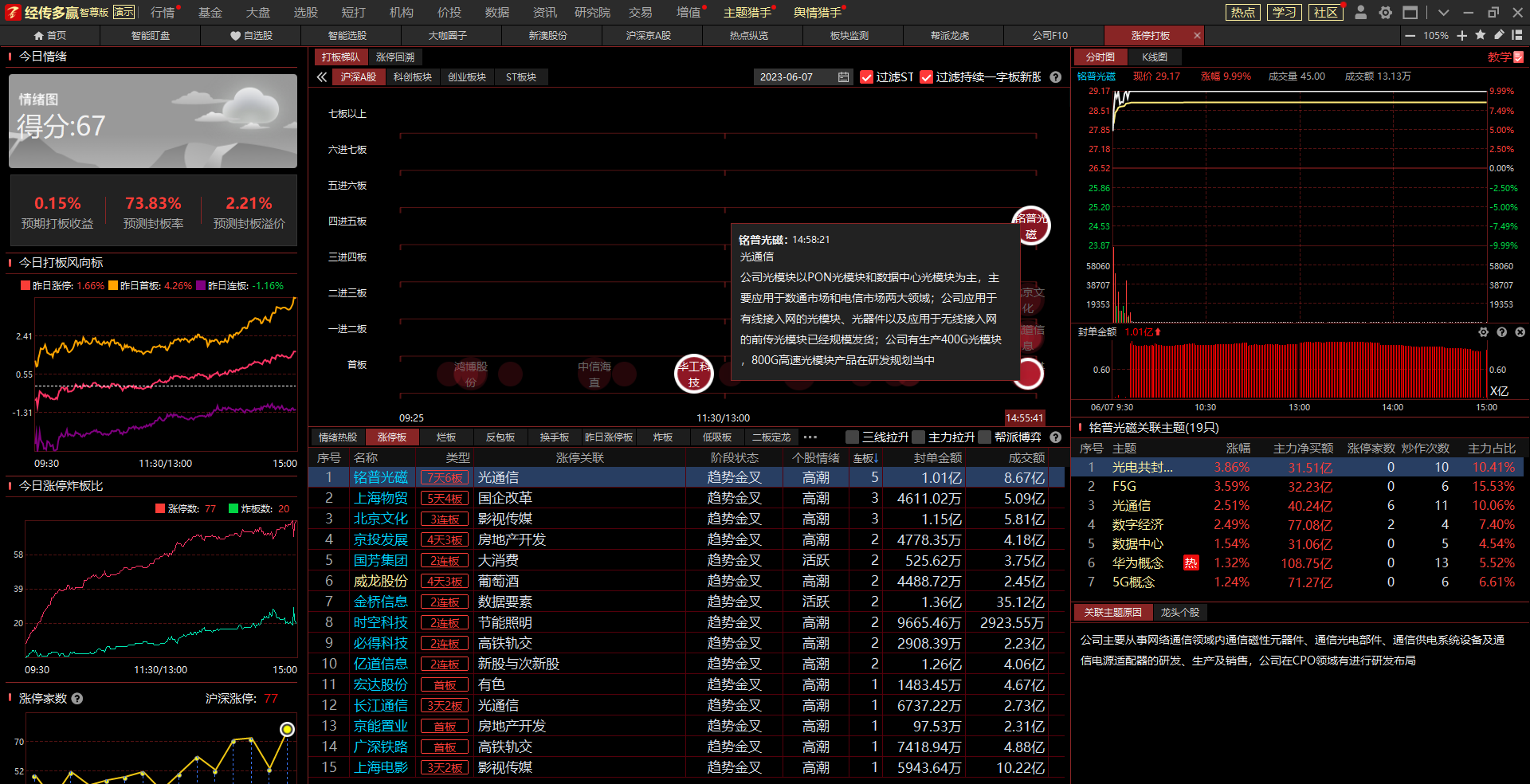
Task: Click the 首页 home icon tab
Action: (50, 36)
